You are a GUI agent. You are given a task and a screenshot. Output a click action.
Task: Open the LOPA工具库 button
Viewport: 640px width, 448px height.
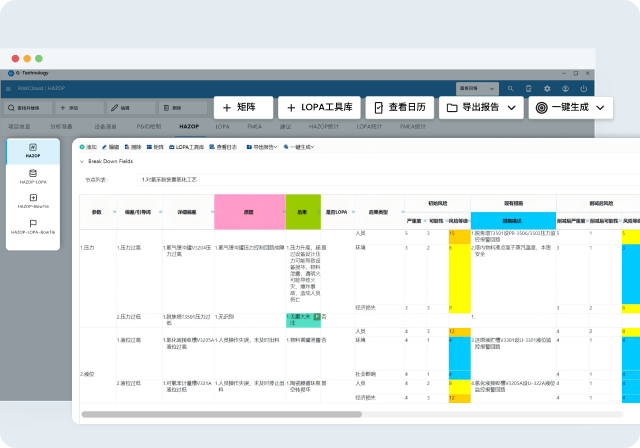(x=318, y=107)
